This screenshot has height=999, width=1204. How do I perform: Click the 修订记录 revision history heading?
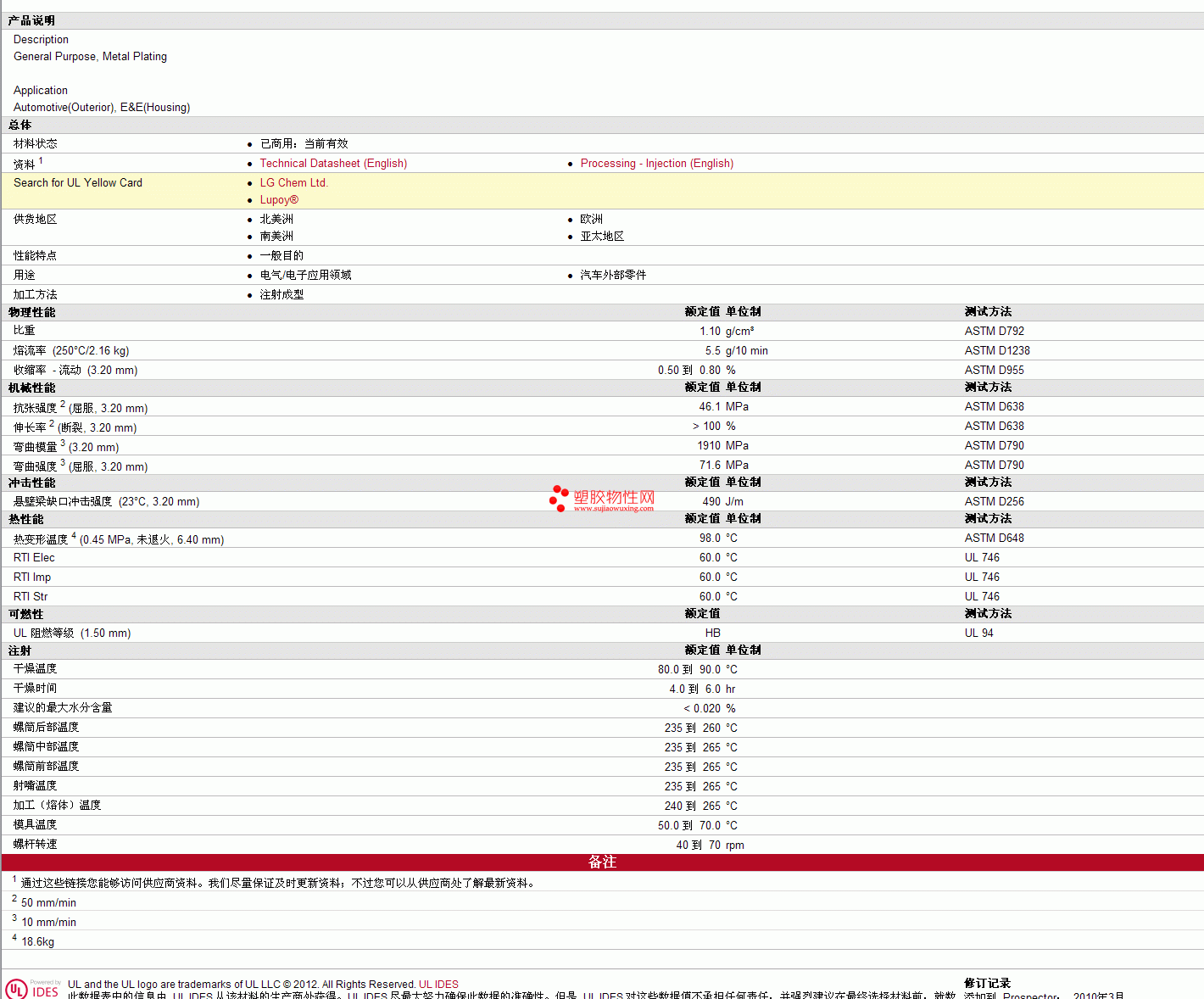[x=987, y=984]
